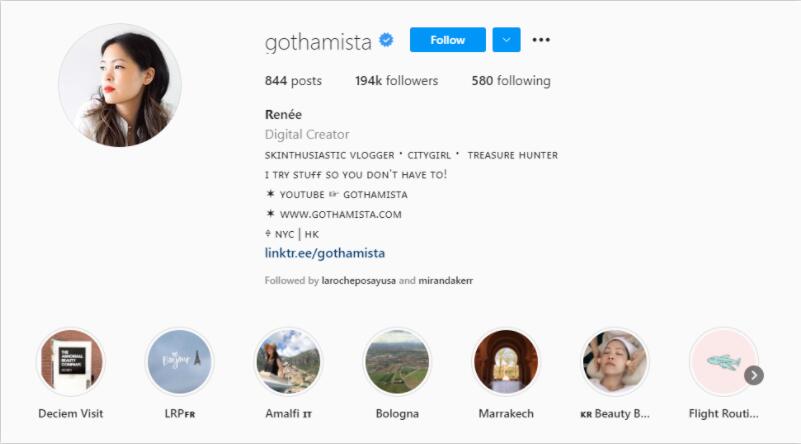Expand suggested accounts dropdown next to Follow

click(x=507, y=40)
